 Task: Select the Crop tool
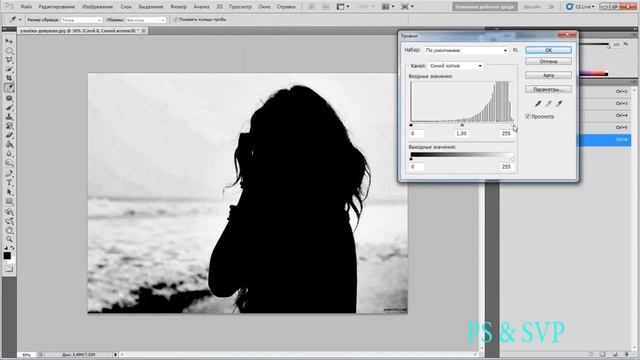click(9, 78)
